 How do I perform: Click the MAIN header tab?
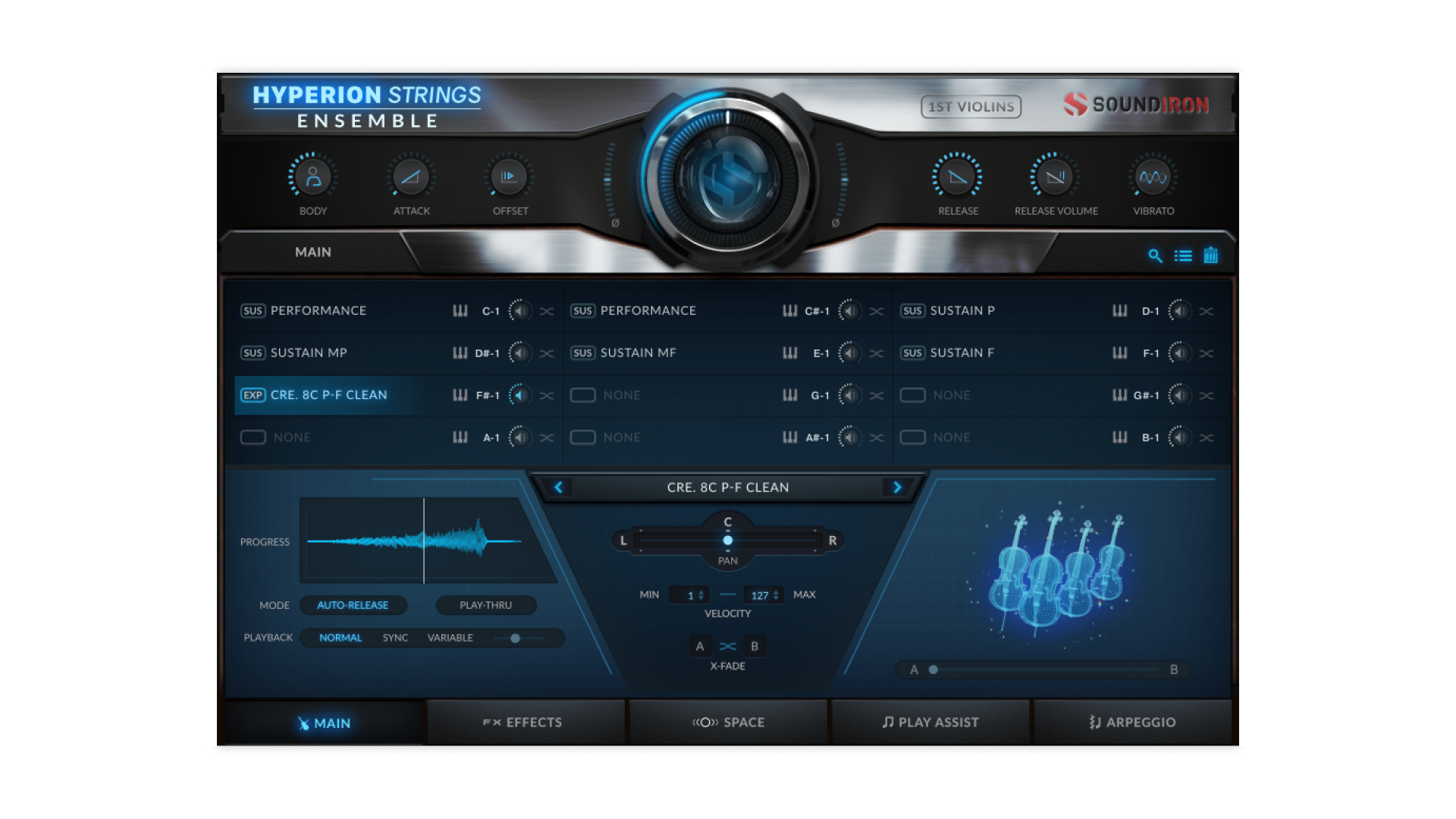coord(313,252)
